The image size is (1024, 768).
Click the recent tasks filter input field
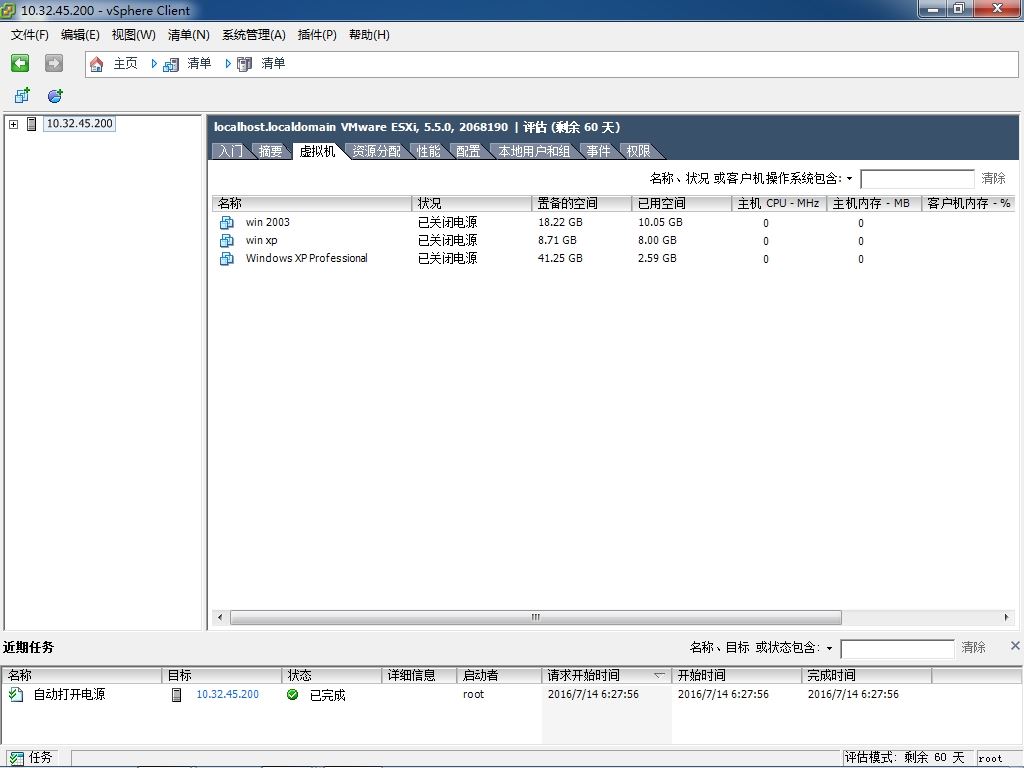(x=897, y=648)
